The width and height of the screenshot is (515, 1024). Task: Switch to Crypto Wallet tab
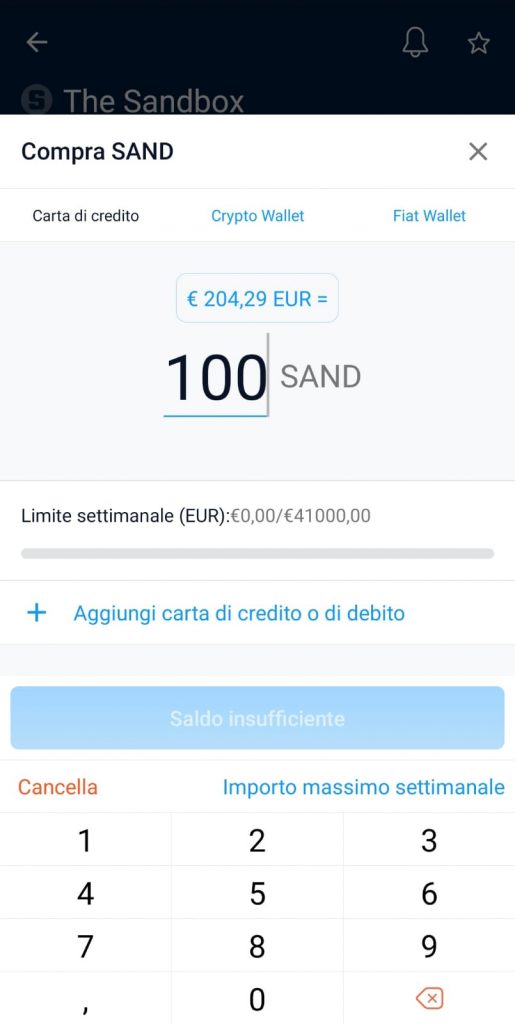tap(257, 216)
